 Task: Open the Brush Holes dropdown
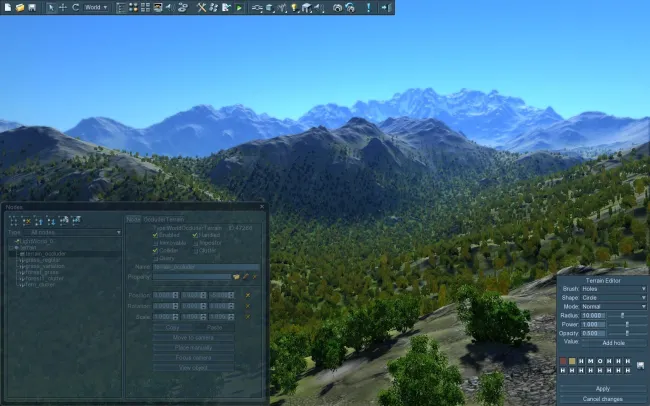(x=614, y=289)
